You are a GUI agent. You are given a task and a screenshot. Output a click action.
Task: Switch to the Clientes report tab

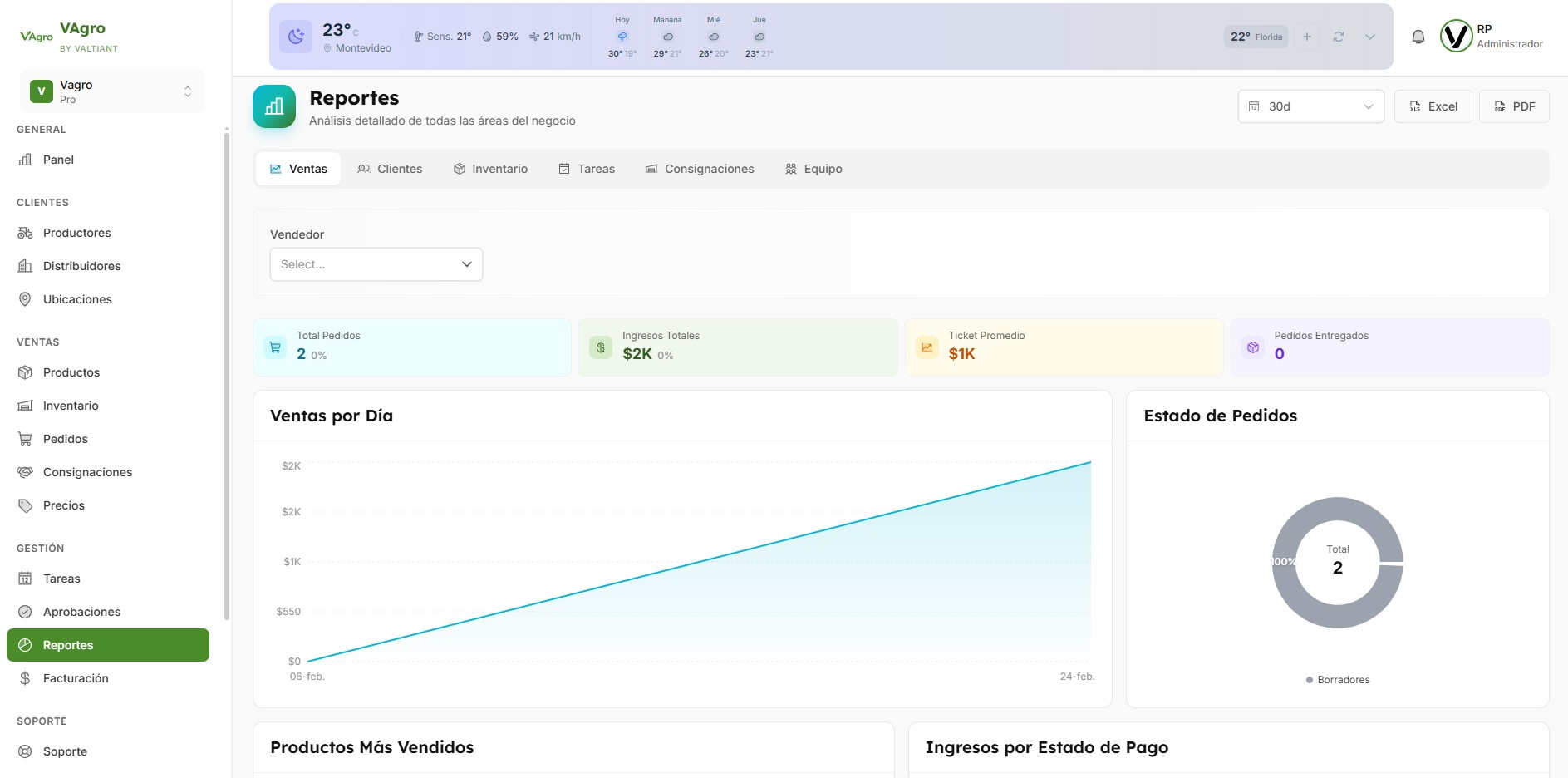390,169
